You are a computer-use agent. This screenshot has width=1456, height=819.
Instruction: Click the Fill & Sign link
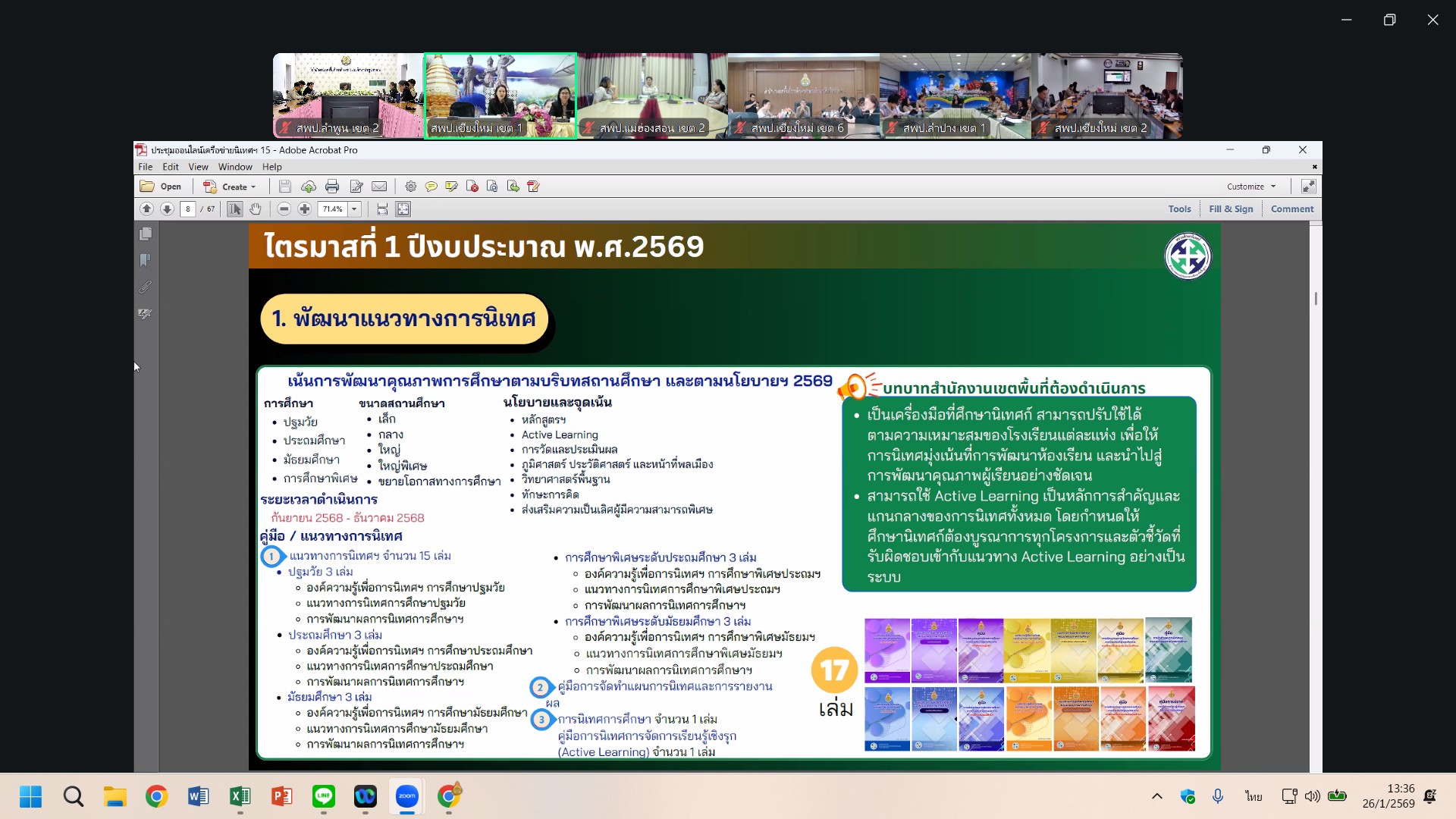tap(1231, 209)
